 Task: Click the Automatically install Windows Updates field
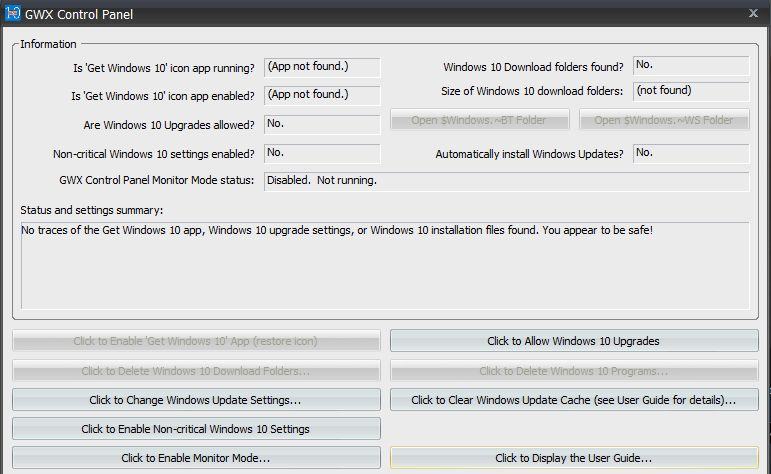pyautogui.click(x=691, y=153)
